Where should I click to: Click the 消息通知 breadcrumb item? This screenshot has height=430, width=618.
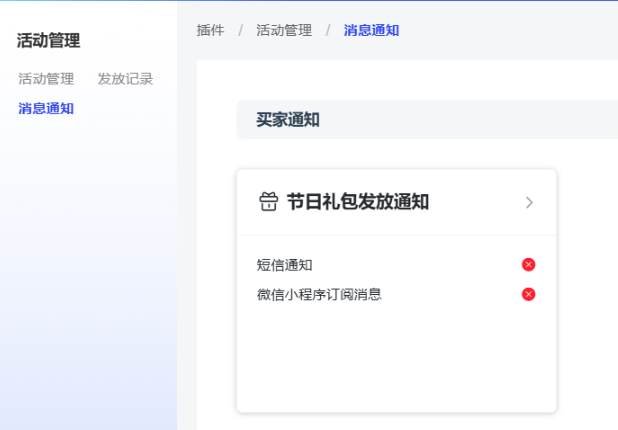point(371,31)
